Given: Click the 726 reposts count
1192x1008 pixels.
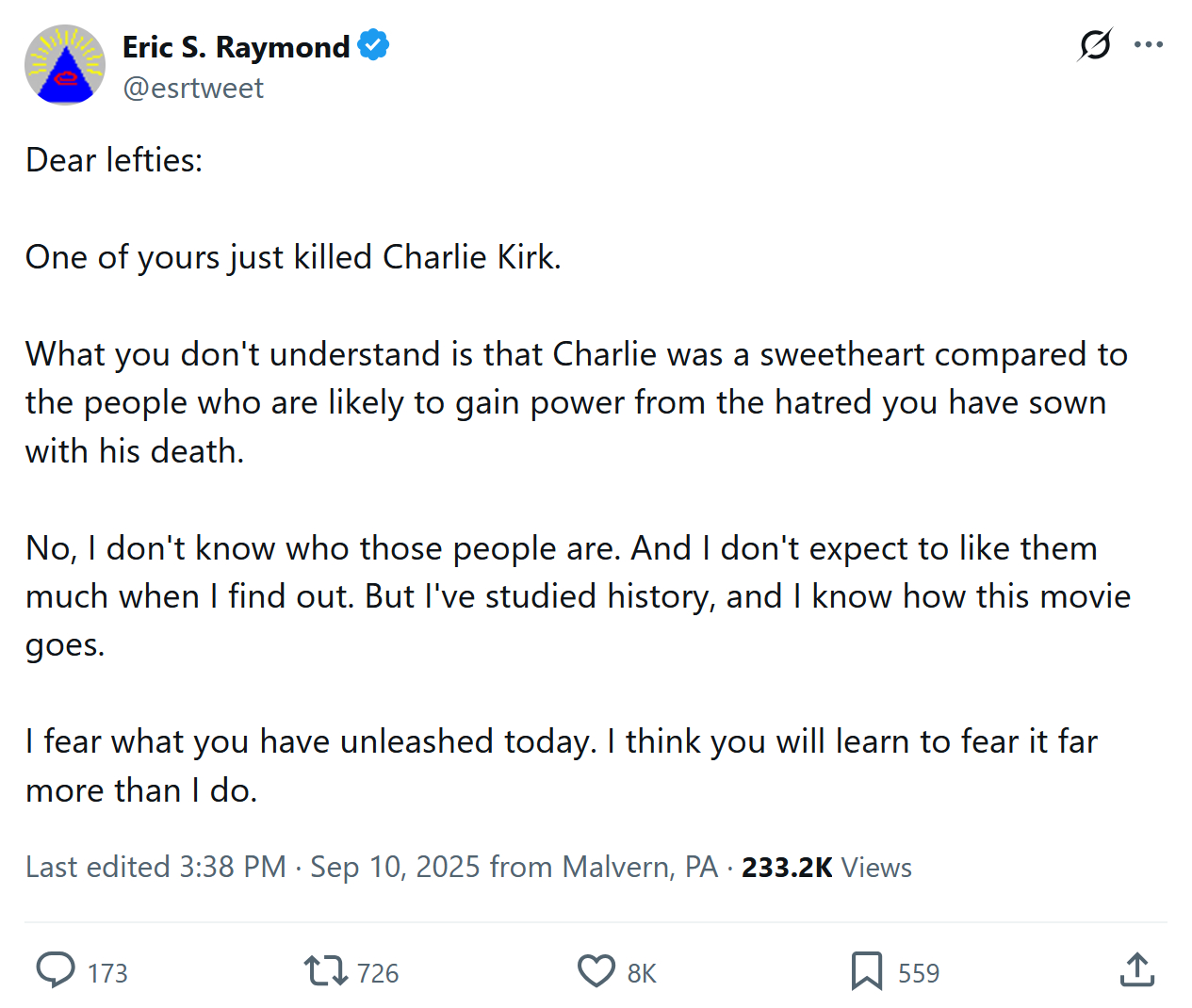Looking at the screenshot, I should click(378, 973).
